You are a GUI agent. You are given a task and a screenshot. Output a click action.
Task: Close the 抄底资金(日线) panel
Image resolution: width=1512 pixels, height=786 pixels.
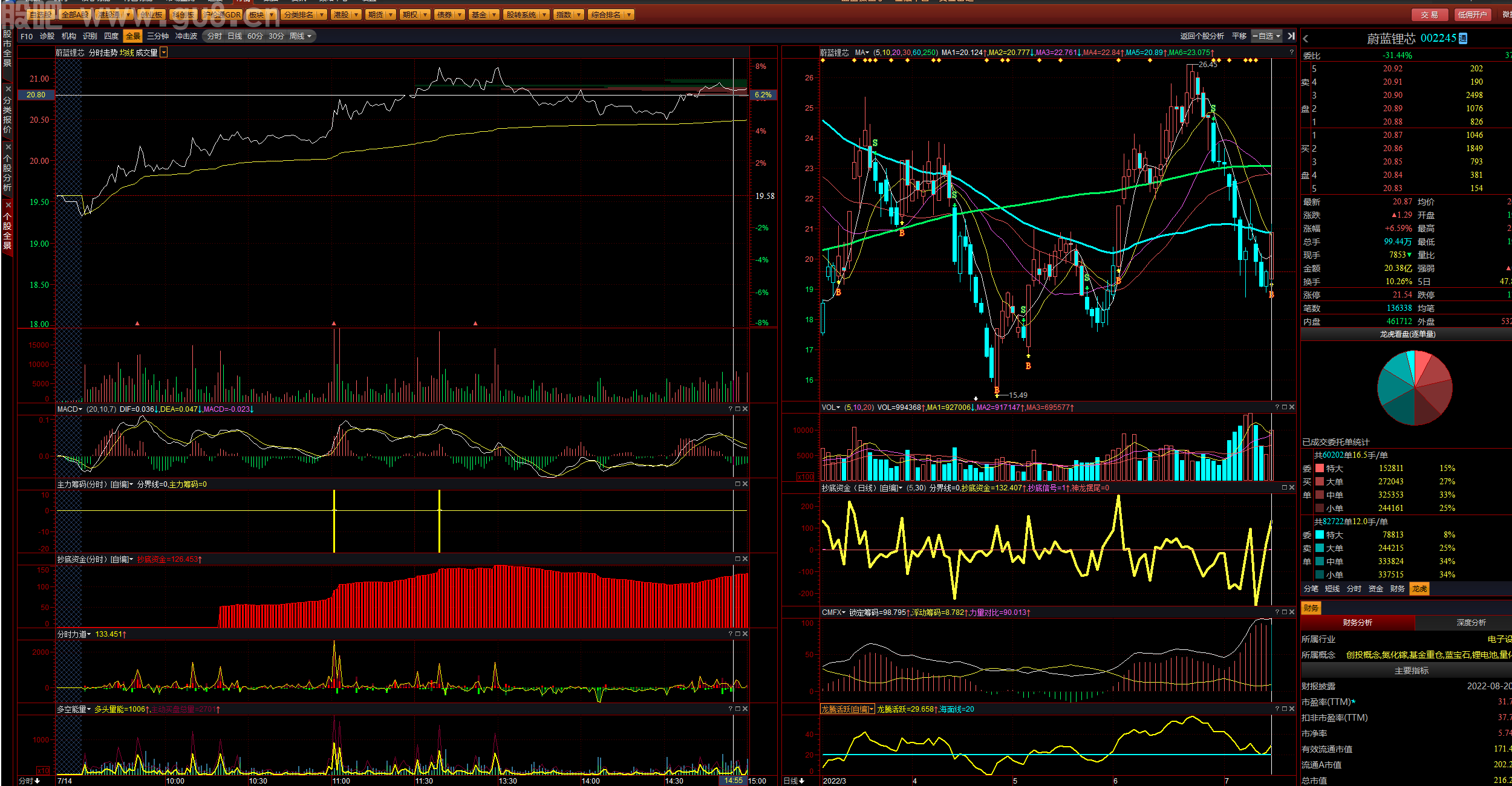1292,487
